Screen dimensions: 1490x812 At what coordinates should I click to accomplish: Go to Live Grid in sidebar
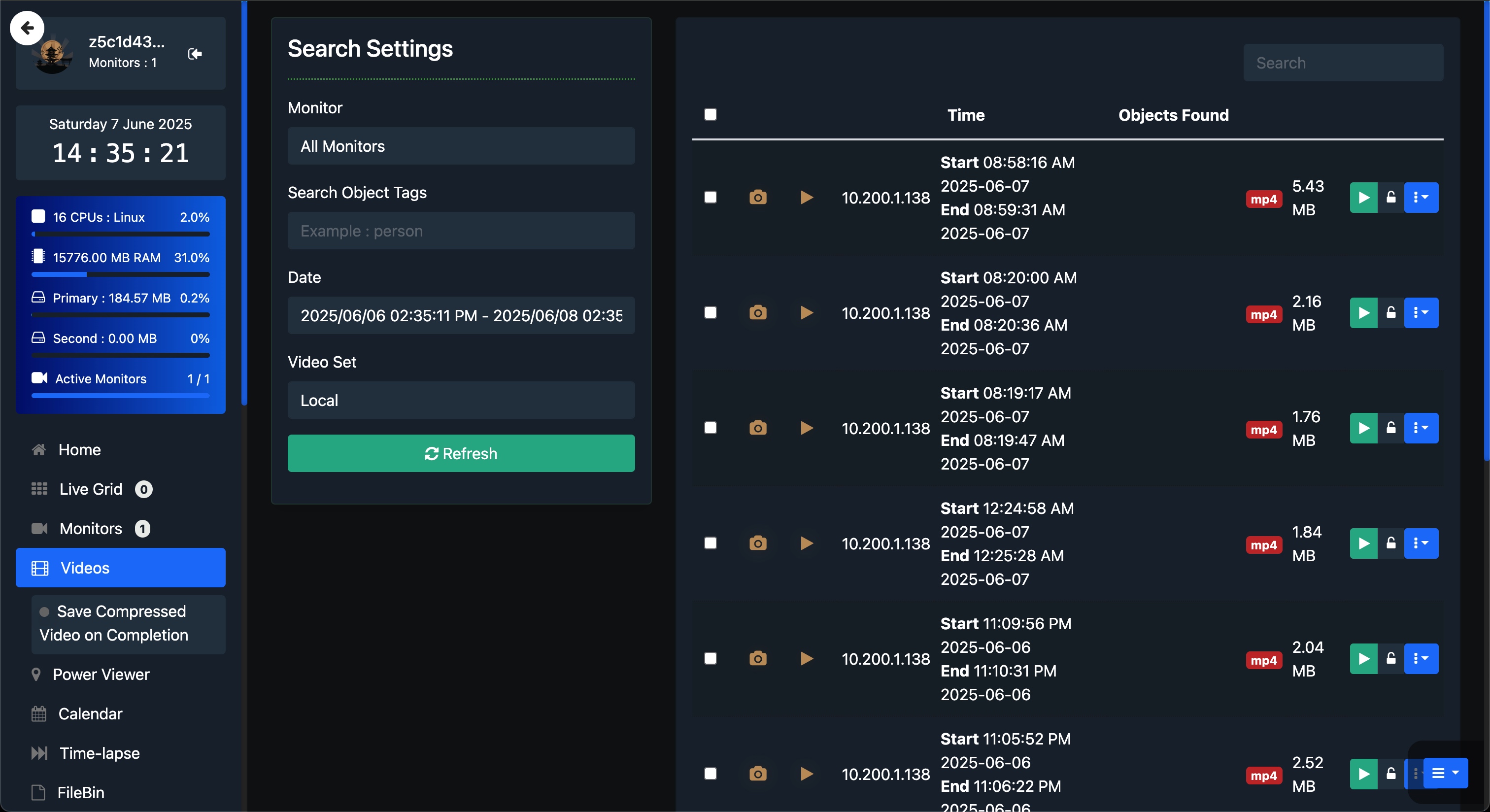[91, 489]
